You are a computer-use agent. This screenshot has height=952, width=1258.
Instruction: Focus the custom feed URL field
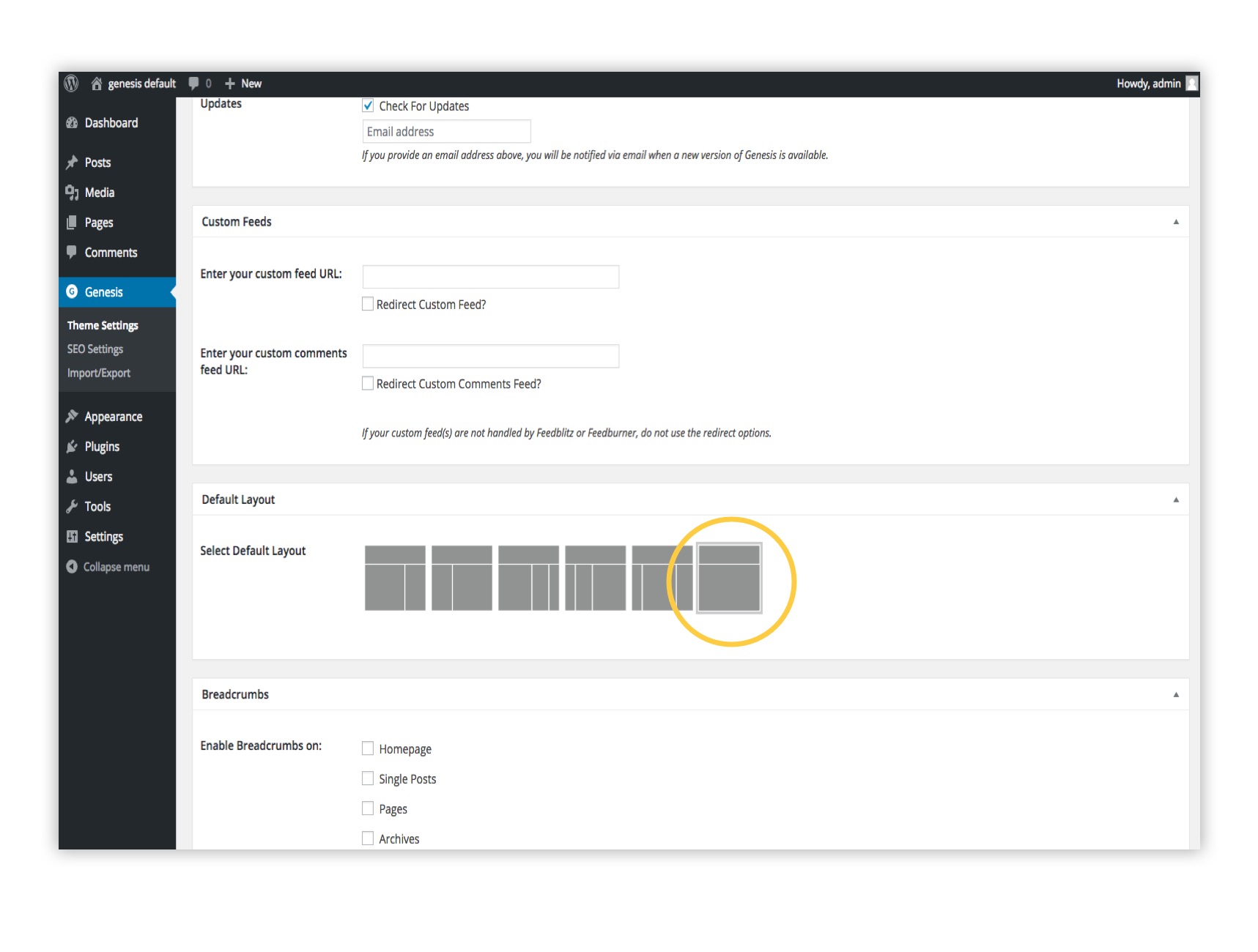(x=491, y=277)
